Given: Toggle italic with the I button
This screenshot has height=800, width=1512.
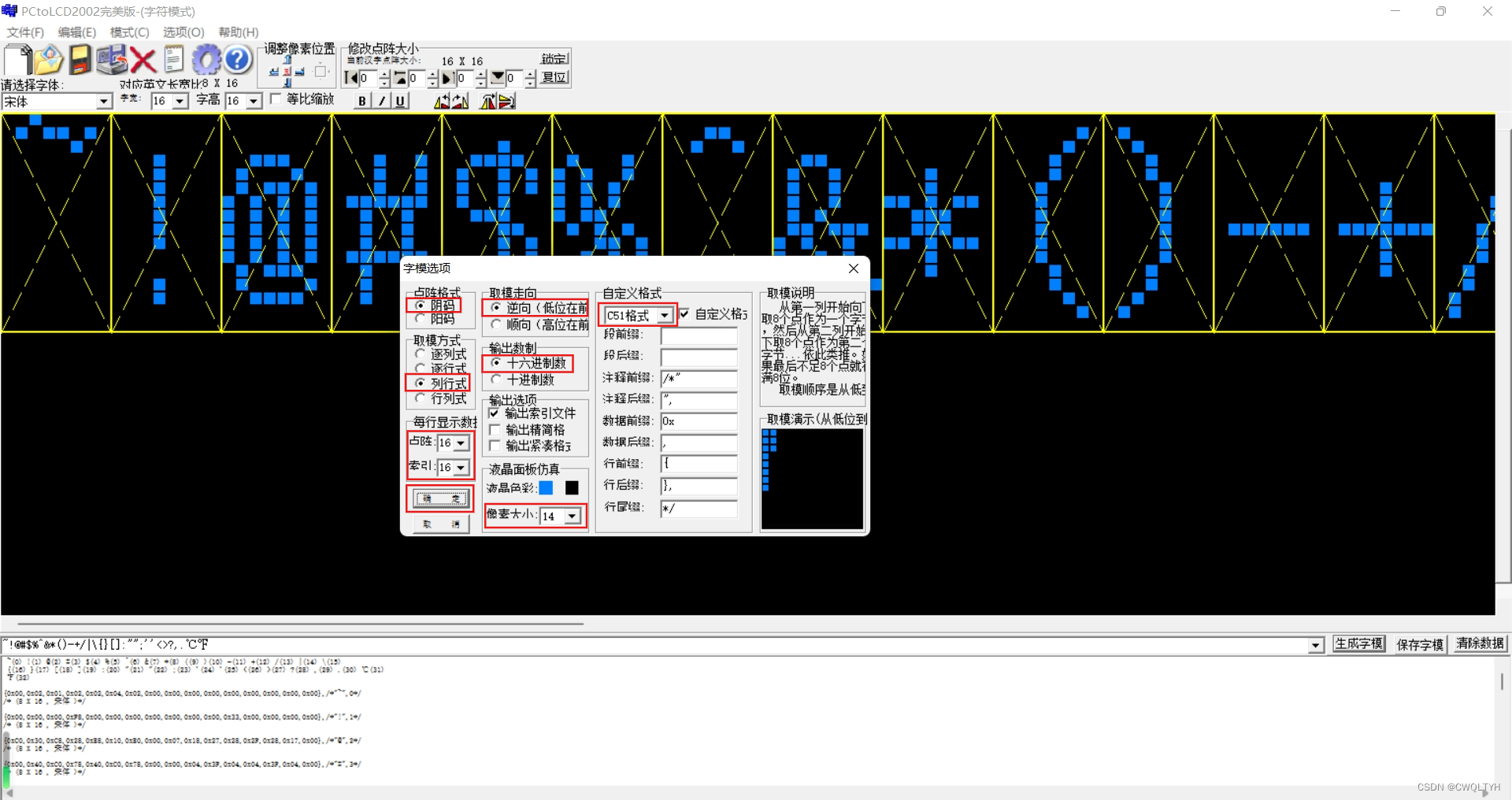Looking at the screenshot, I should point(381,101).
